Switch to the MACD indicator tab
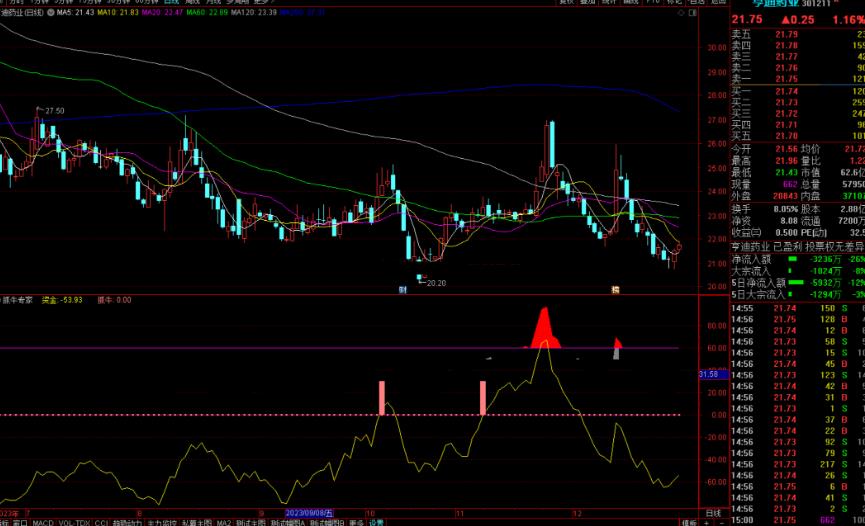 (43, 523)
